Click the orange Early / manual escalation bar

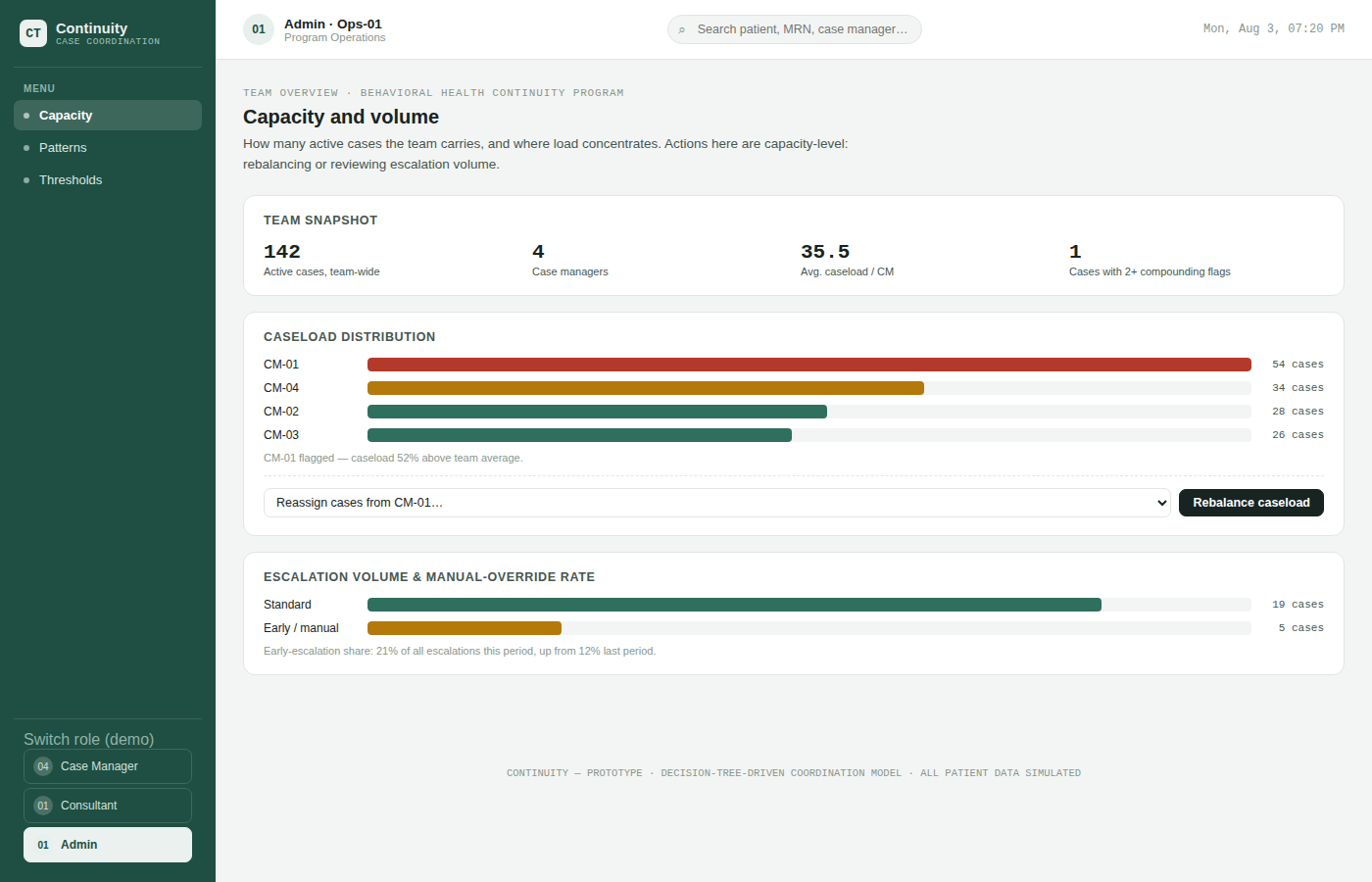(x=465, y=628)
